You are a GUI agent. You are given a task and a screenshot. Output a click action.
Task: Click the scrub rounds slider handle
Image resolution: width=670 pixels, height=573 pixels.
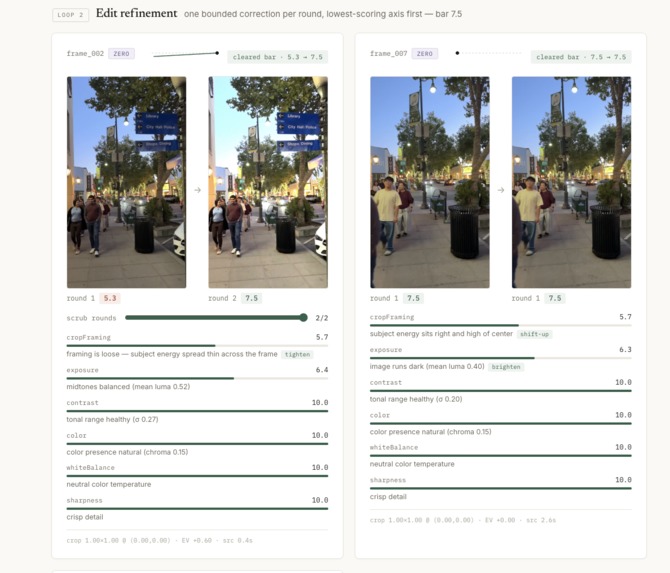(x=303, y=317)
